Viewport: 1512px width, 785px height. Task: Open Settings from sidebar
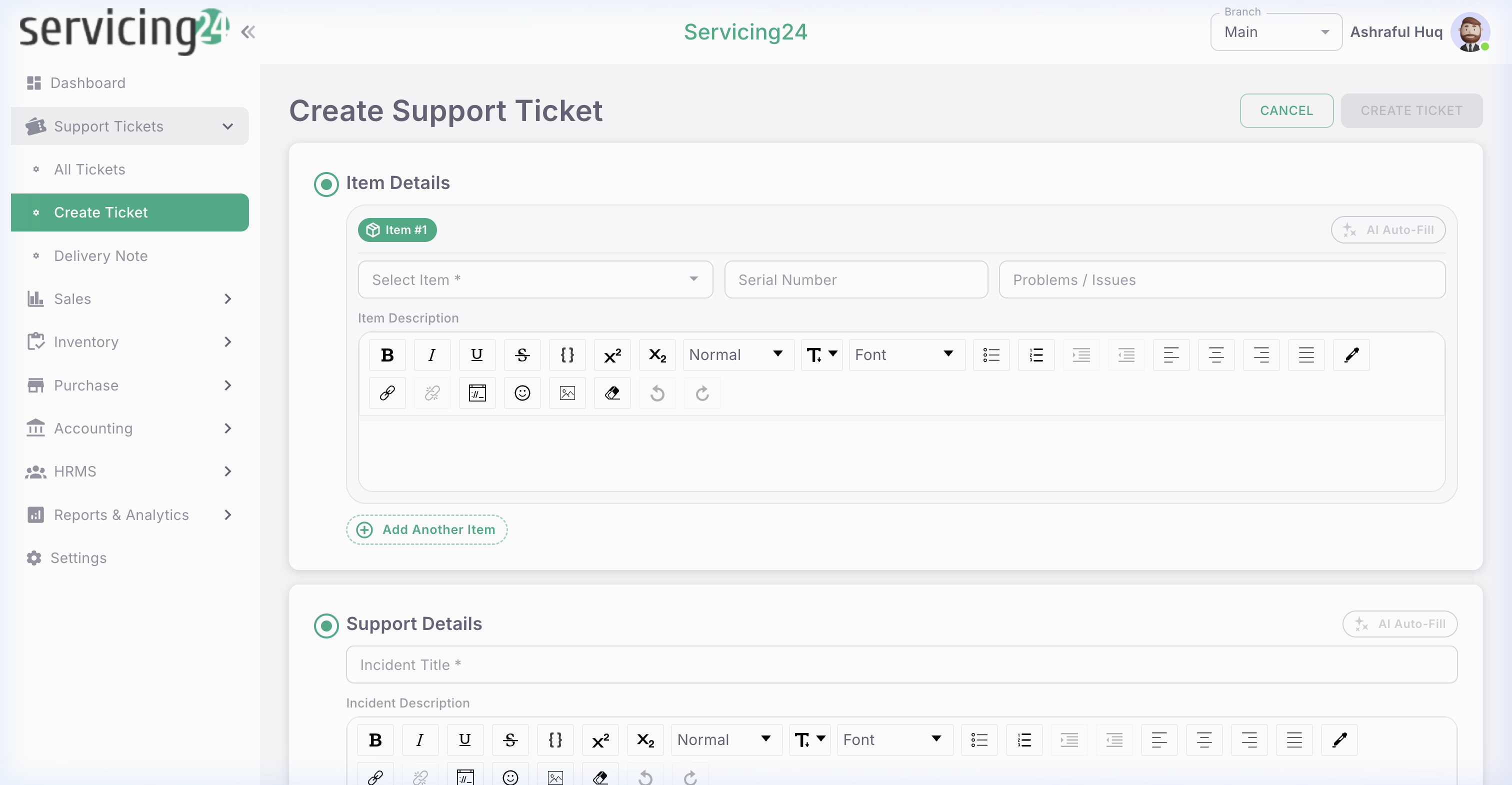129,558
